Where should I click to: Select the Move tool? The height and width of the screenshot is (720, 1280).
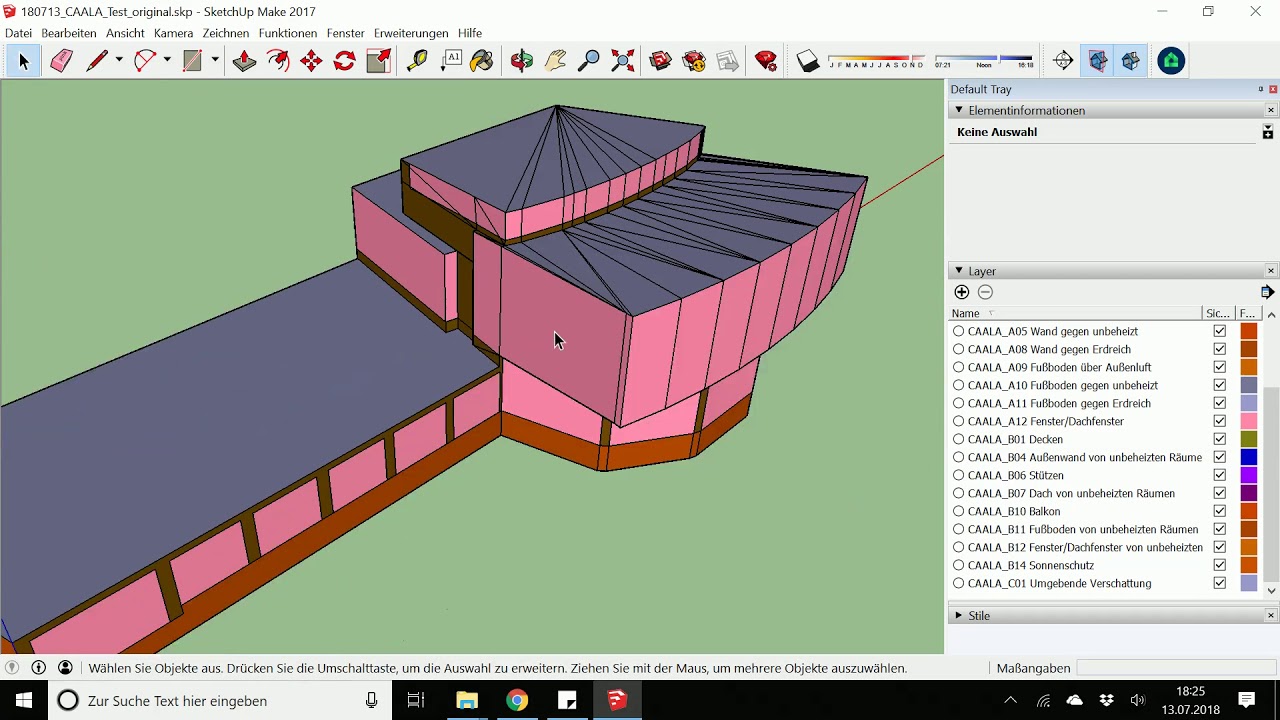311,62
